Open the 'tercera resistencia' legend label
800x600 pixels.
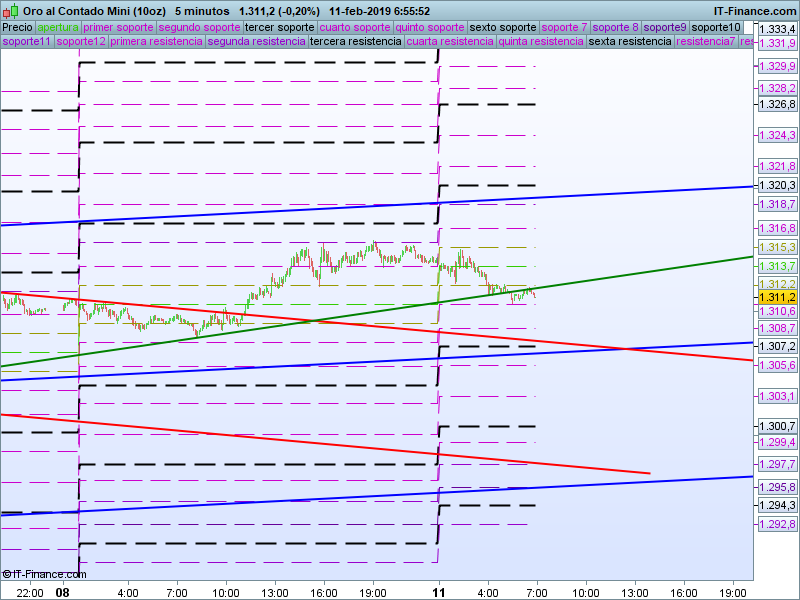pyautogui.click(x=355, y=42)
